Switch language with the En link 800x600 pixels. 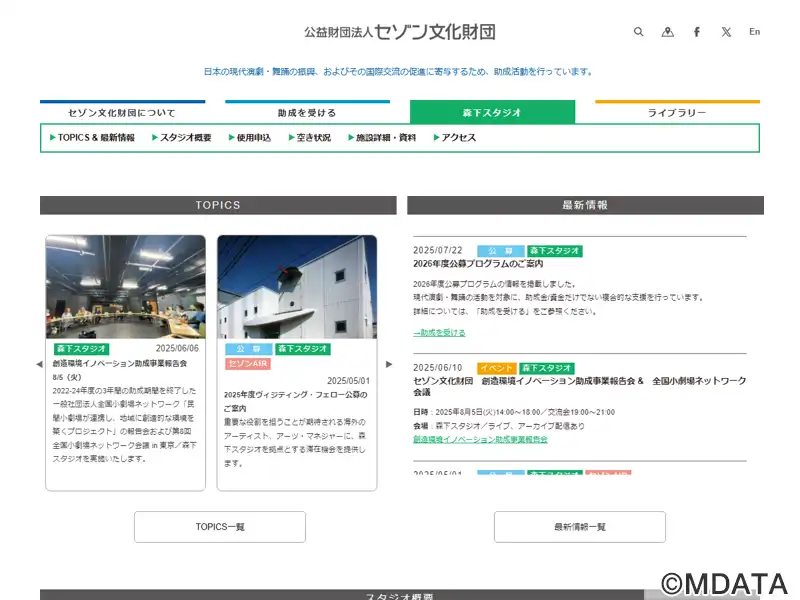pos(755,32)
